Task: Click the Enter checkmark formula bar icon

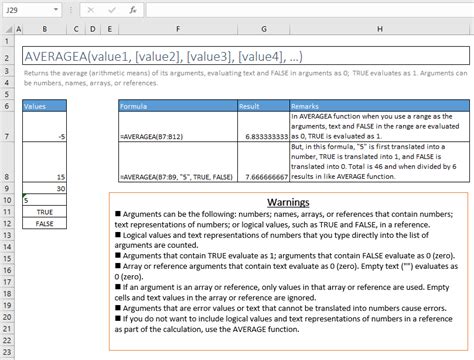Action: 112,10
